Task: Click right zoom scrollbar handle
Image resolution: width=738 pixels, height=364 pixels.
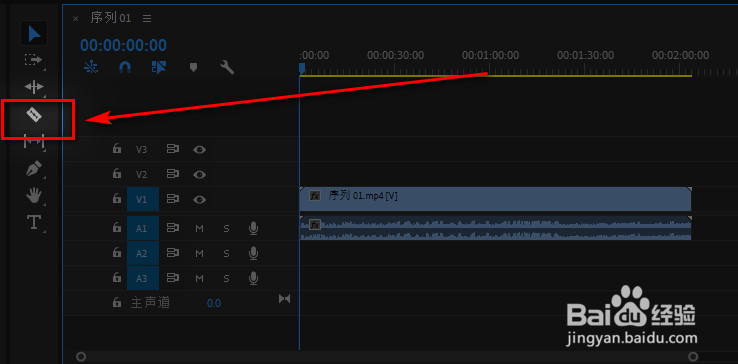Action: 693,356
